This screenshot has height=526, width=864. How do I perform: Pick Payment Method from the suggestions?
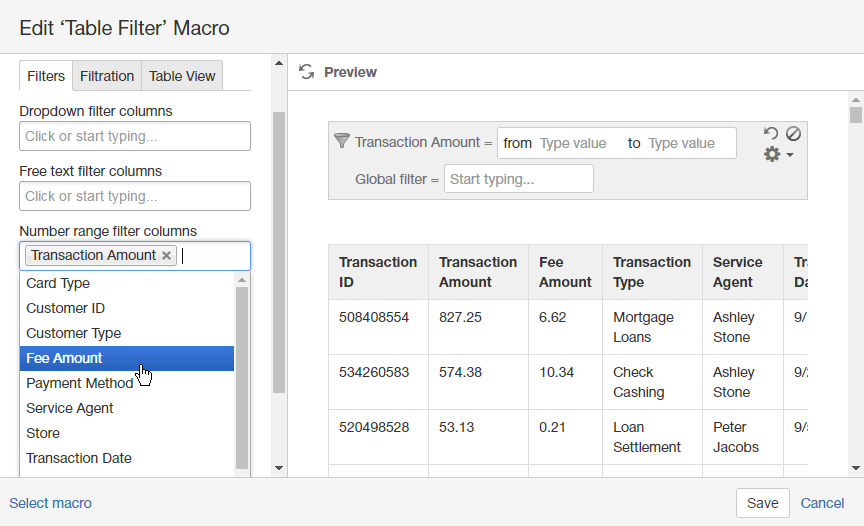click(x=127, y=383)
